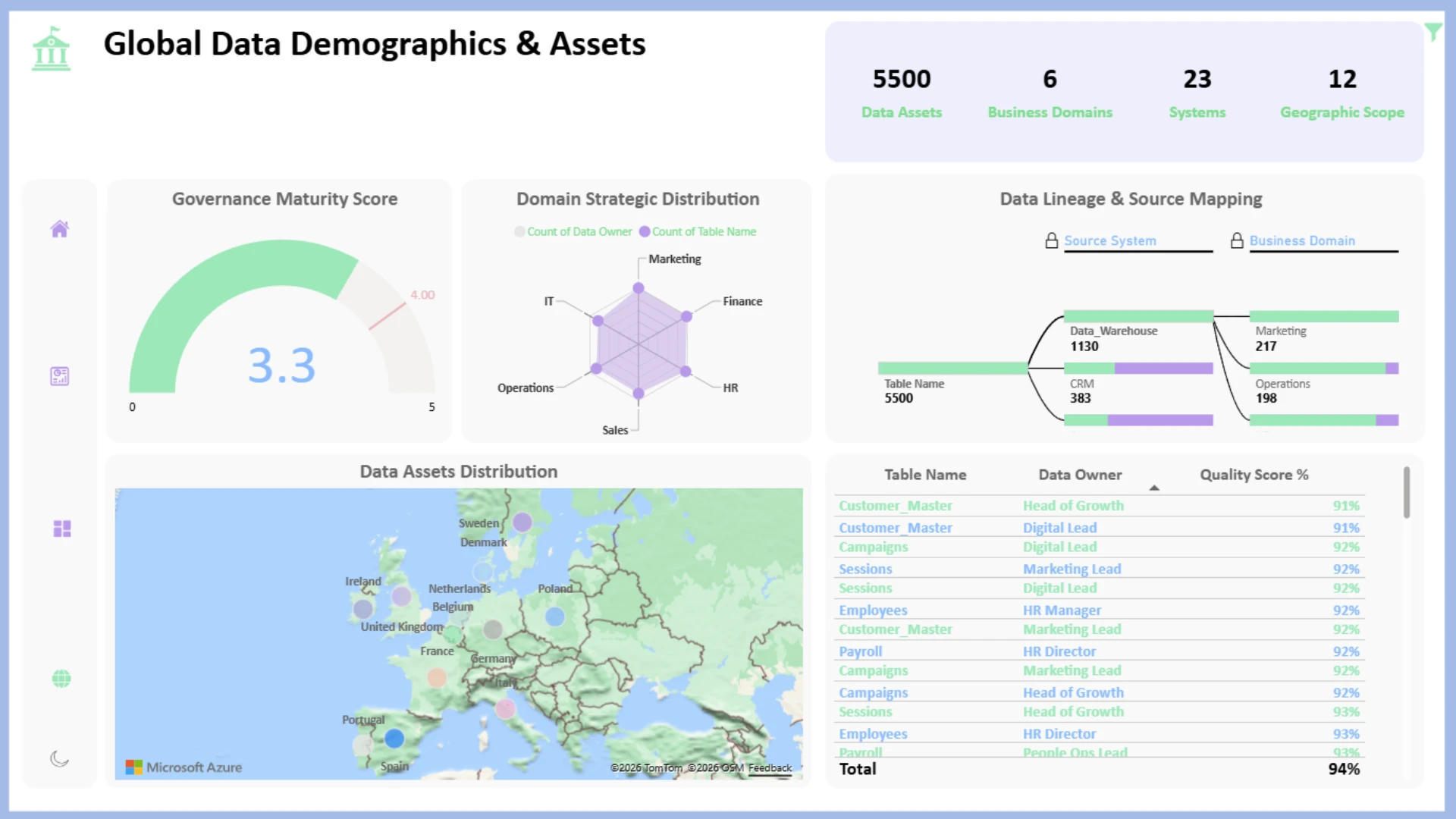Sort by Table Name column header

click(925, 475)
